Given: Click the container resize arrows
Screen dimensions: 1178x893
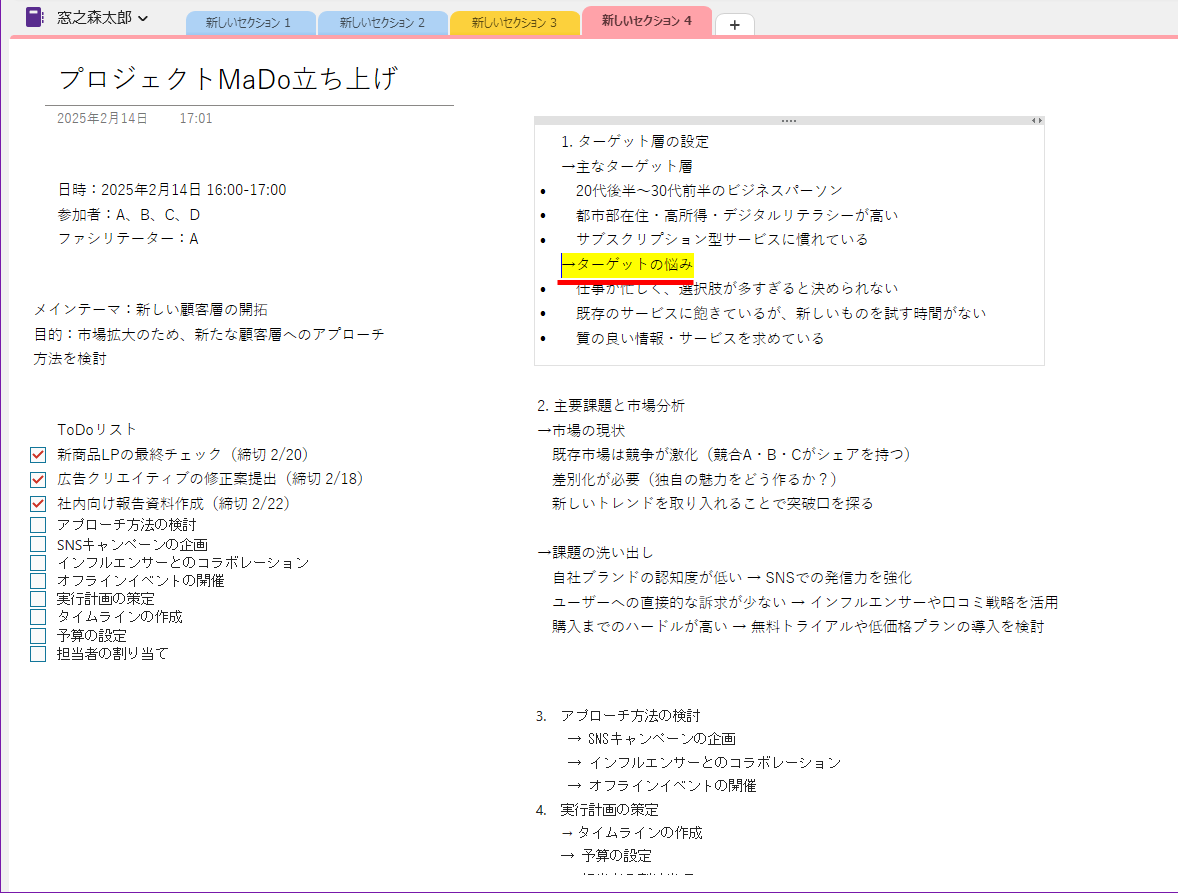Looking at the screenshot, I should (1036, 119).
